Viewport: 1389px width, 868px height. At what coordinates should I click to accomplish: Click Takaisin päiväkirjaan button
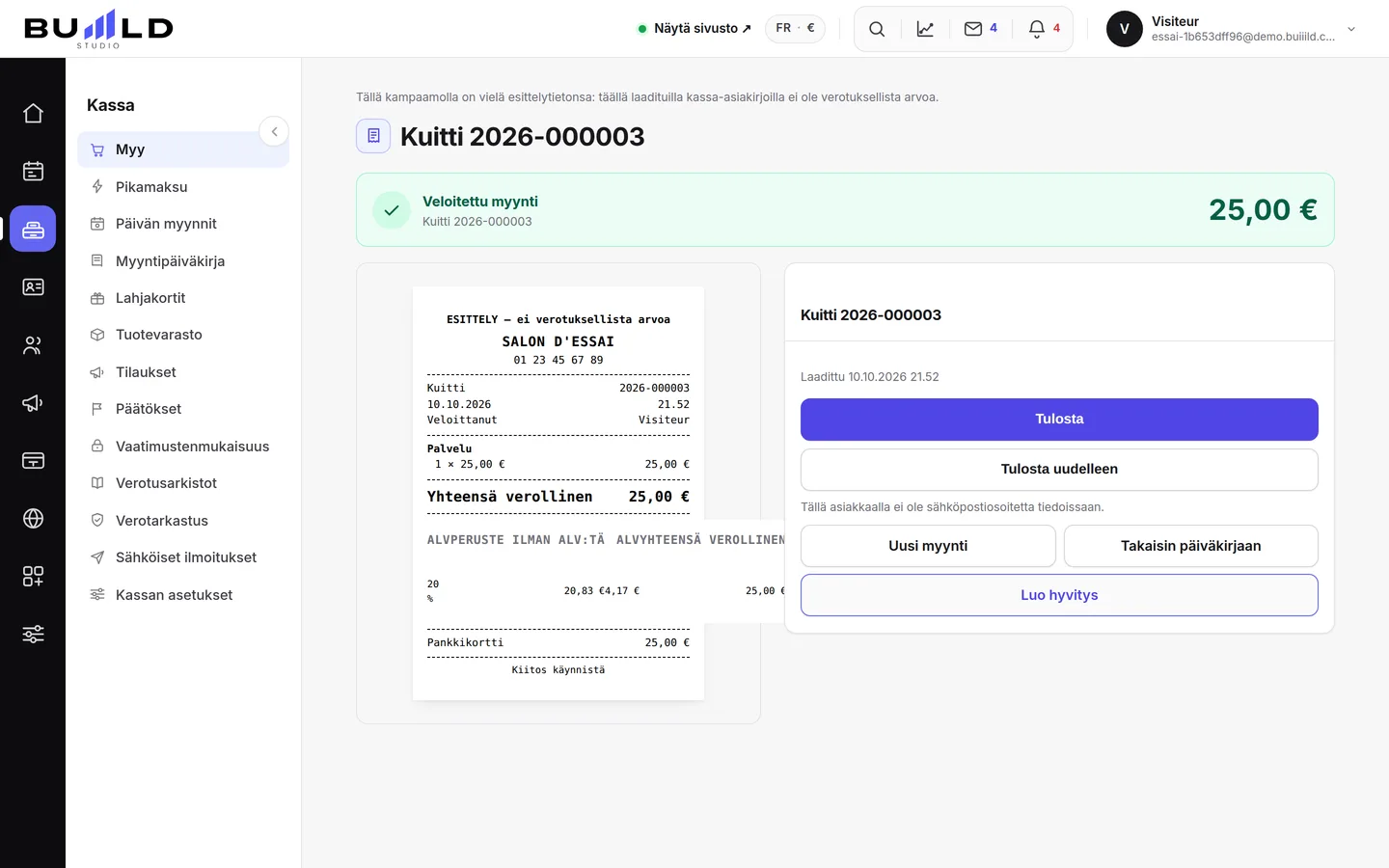click(x=1191, y=546)
